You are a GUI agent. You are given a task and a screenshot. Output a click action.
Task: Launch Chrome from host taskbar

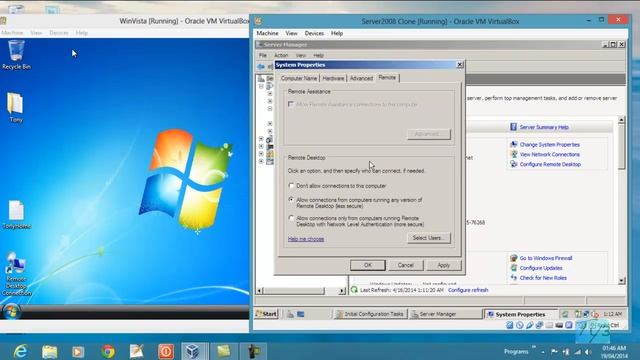[x=108, y=351]
